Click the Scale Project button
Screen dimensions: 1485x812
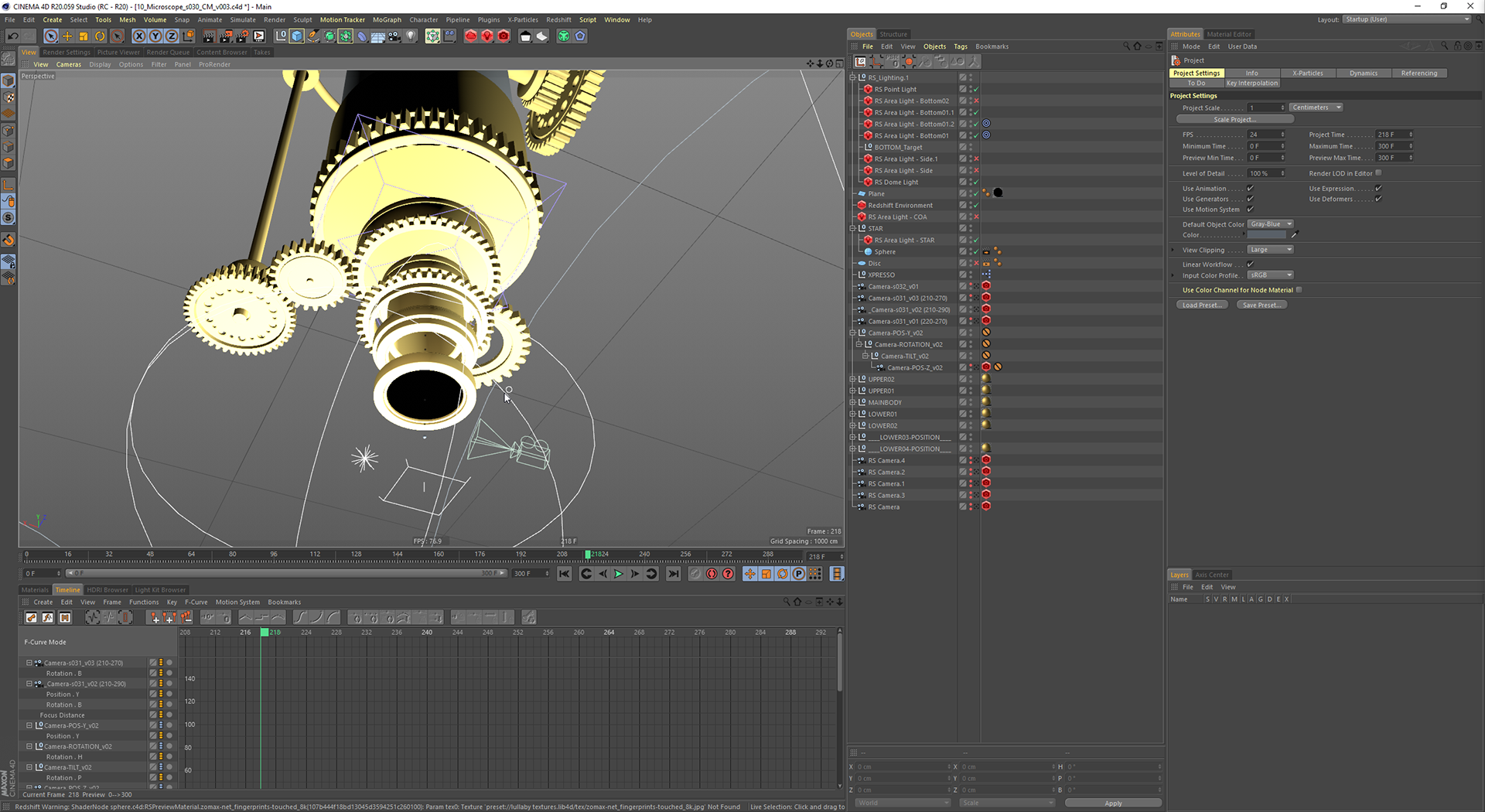[x=1234, y=120]
